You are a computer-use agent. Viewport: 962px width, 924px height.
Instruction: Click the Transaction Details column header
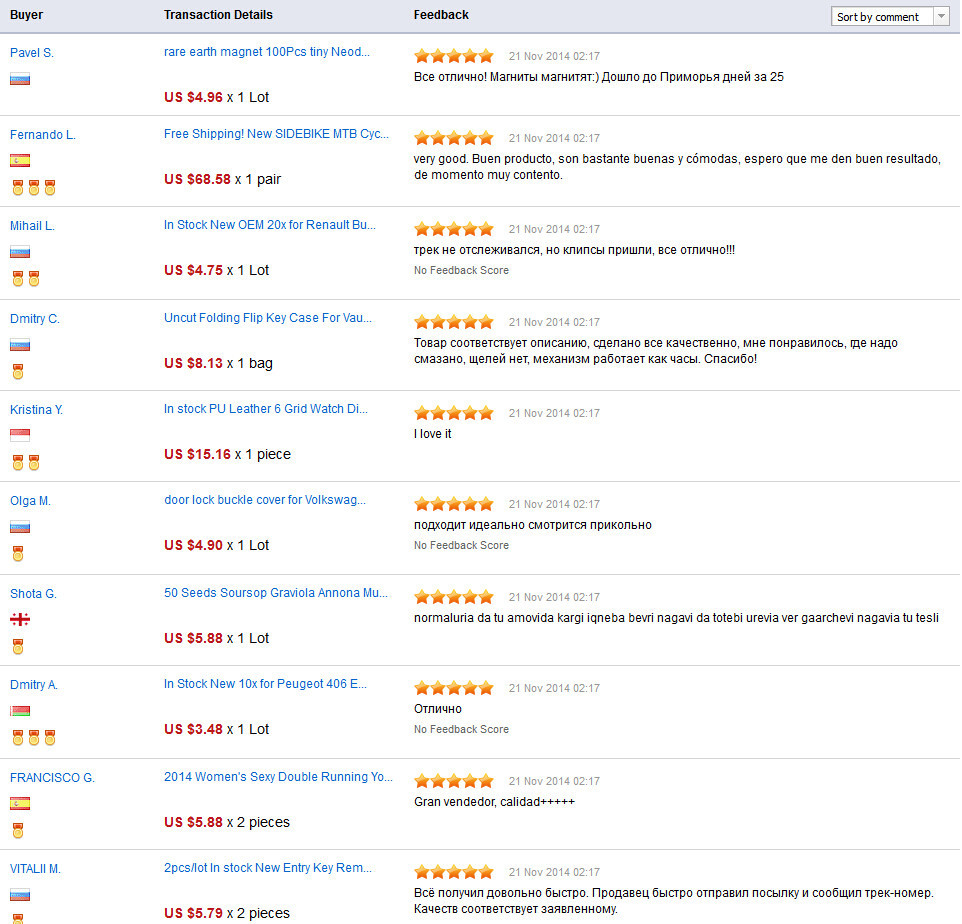click(x=218, y=15)
